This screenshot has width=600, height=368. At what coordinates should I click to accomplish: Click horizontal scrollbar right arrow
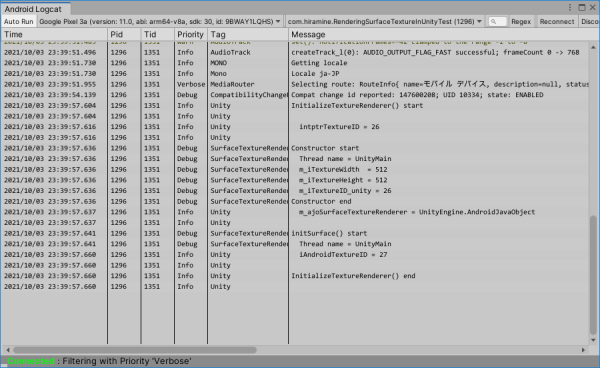click(583, 350)
